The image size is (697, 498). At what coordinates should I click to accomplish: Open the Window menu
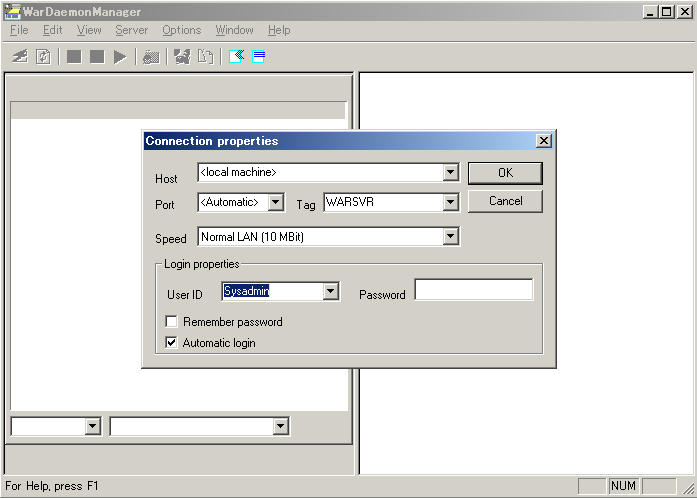click(x=234, y=30)
